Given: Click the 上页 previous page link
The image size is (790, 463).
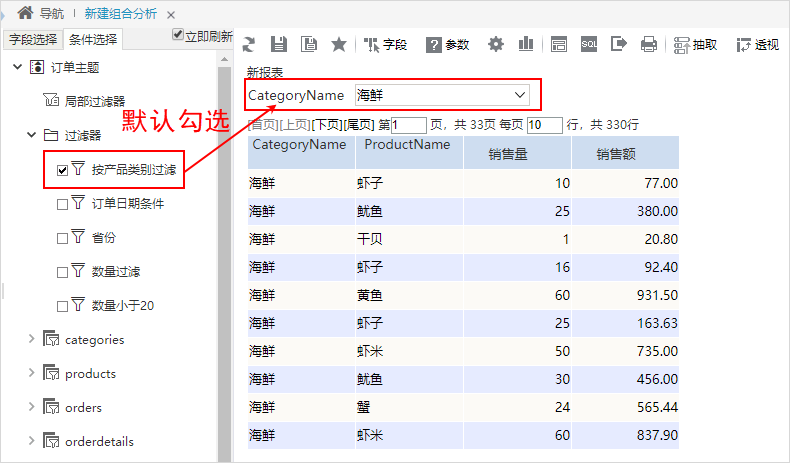Looking at the screenshot, I should coord(295,124).
